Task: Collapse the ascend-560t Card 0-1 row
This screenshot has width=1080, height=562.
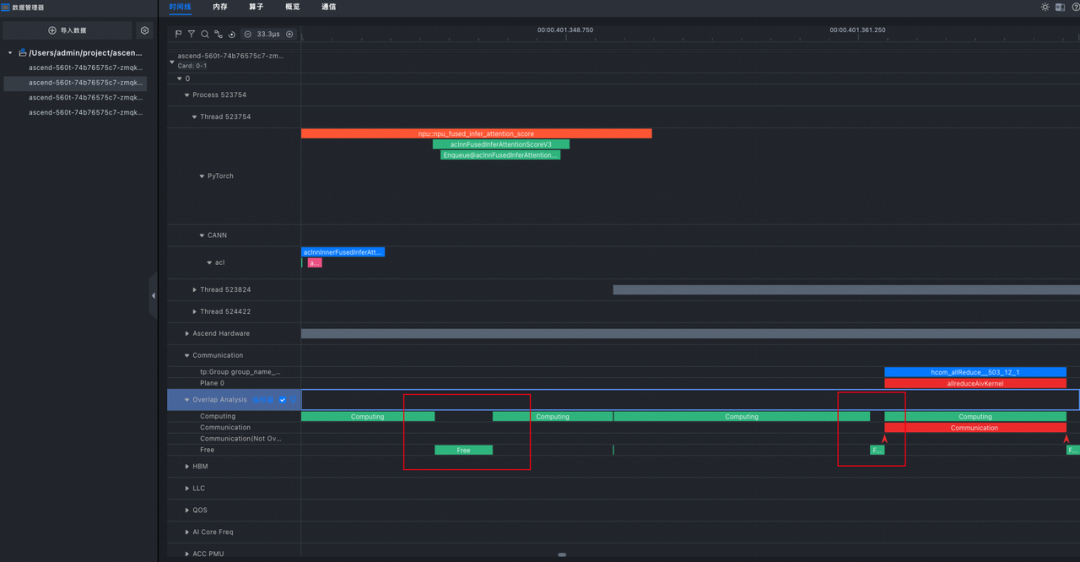Action: tap(172, 61)
